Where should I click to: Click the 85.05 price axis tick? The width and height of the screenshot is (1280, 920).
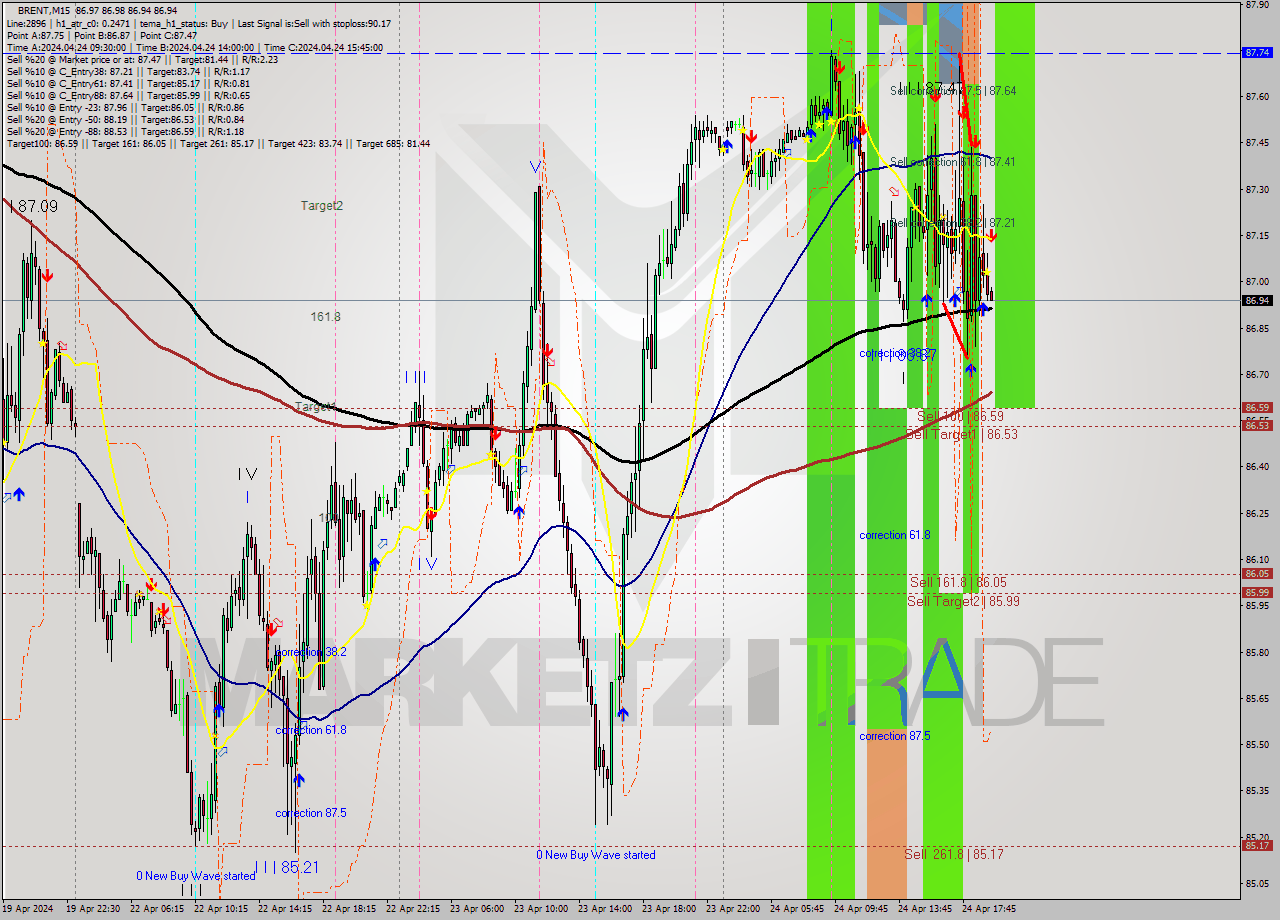coord(1257,883)
